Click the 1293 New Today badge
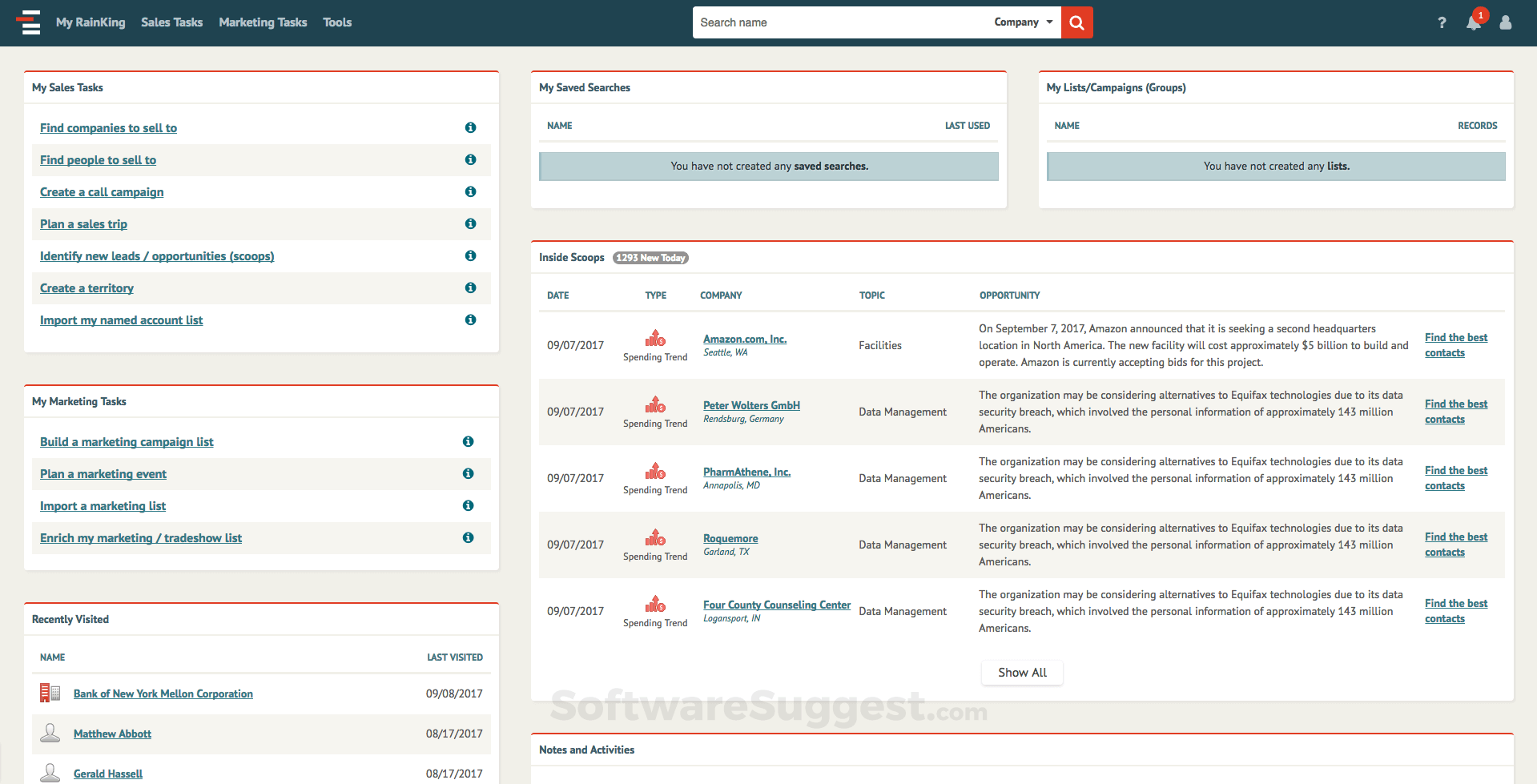This screenshot has height=784, width=1537. (x=650, y=258)
